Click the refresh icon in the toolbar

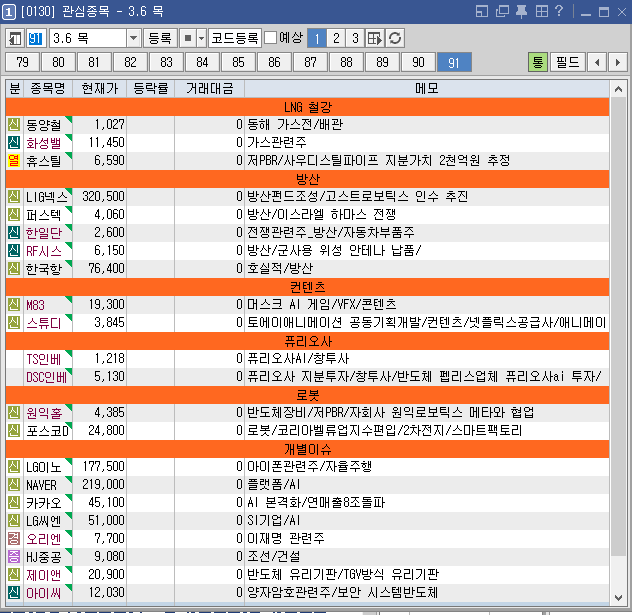[395, 39]
